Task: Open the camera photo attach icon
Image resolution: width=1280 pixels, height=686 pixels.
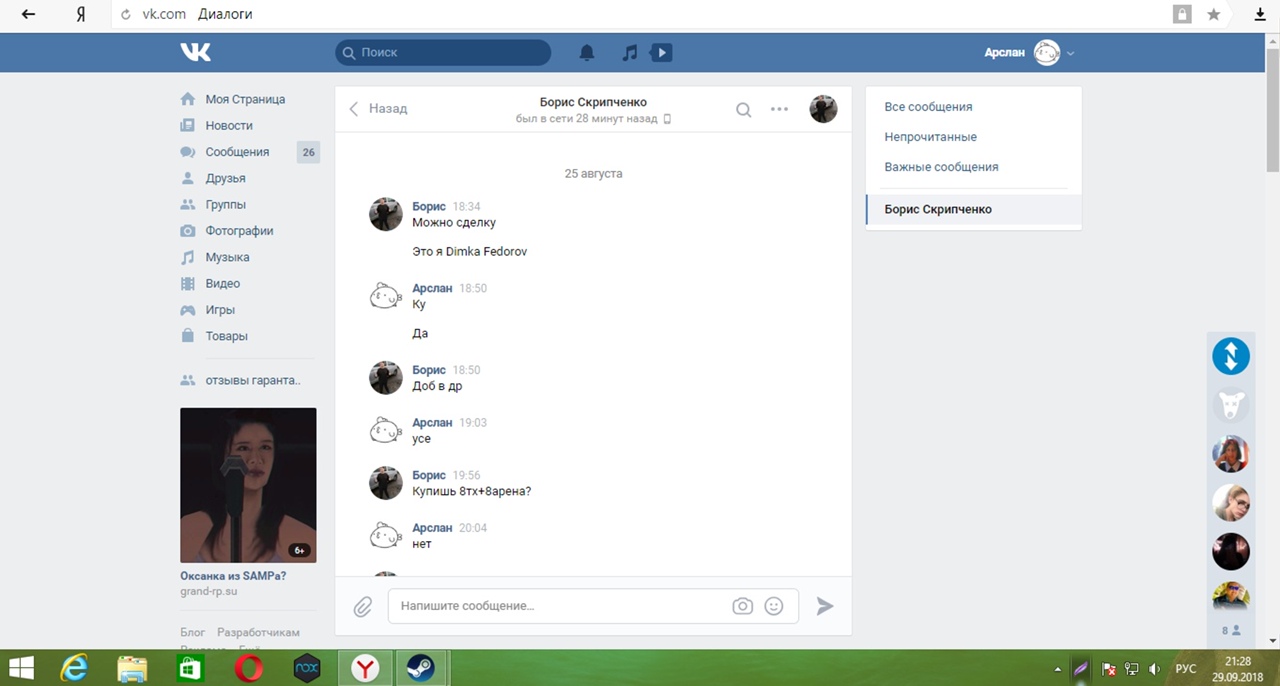Action: [742, 606]
